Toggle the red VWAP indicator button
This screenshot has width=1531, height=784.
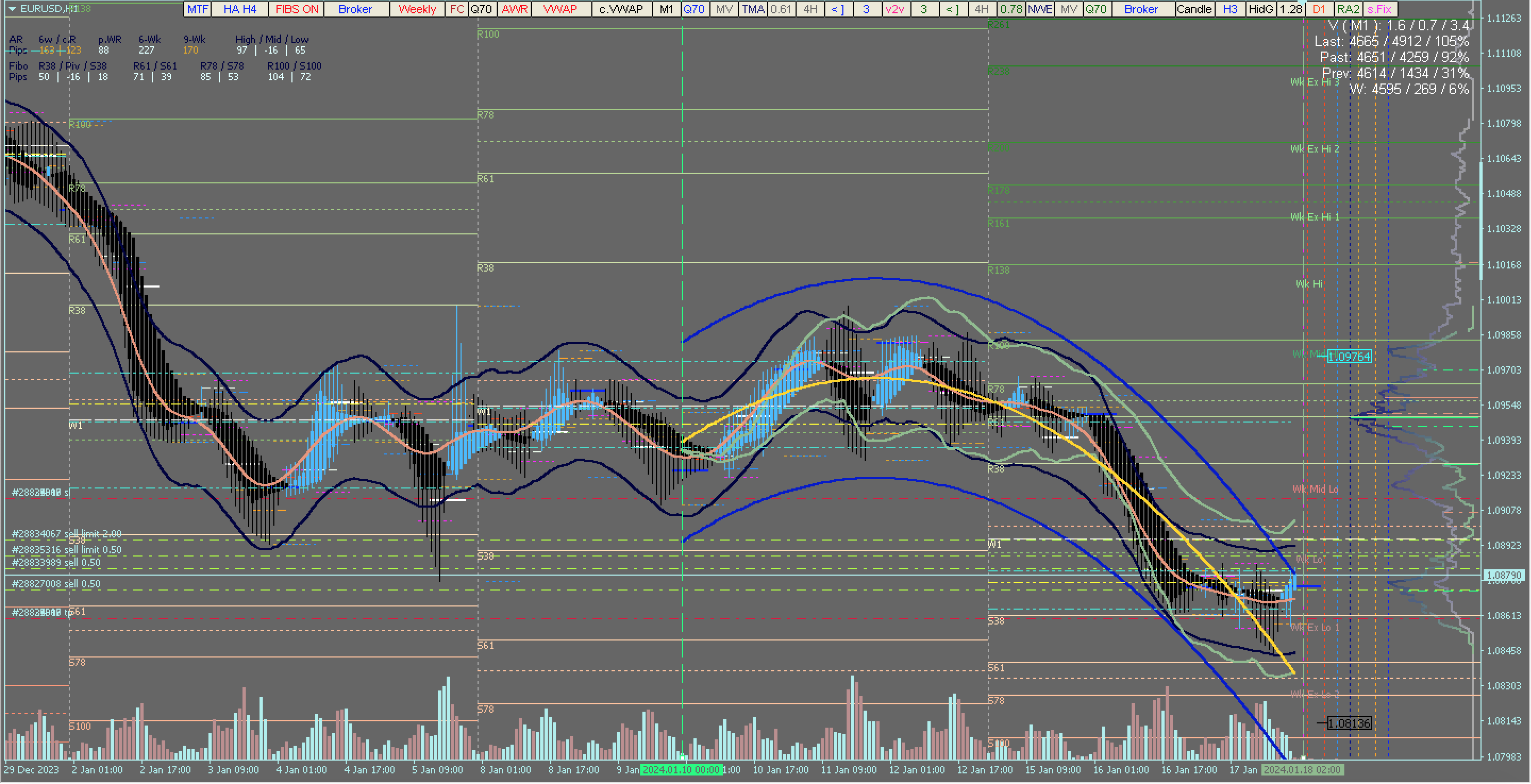(x=560, y=9)
